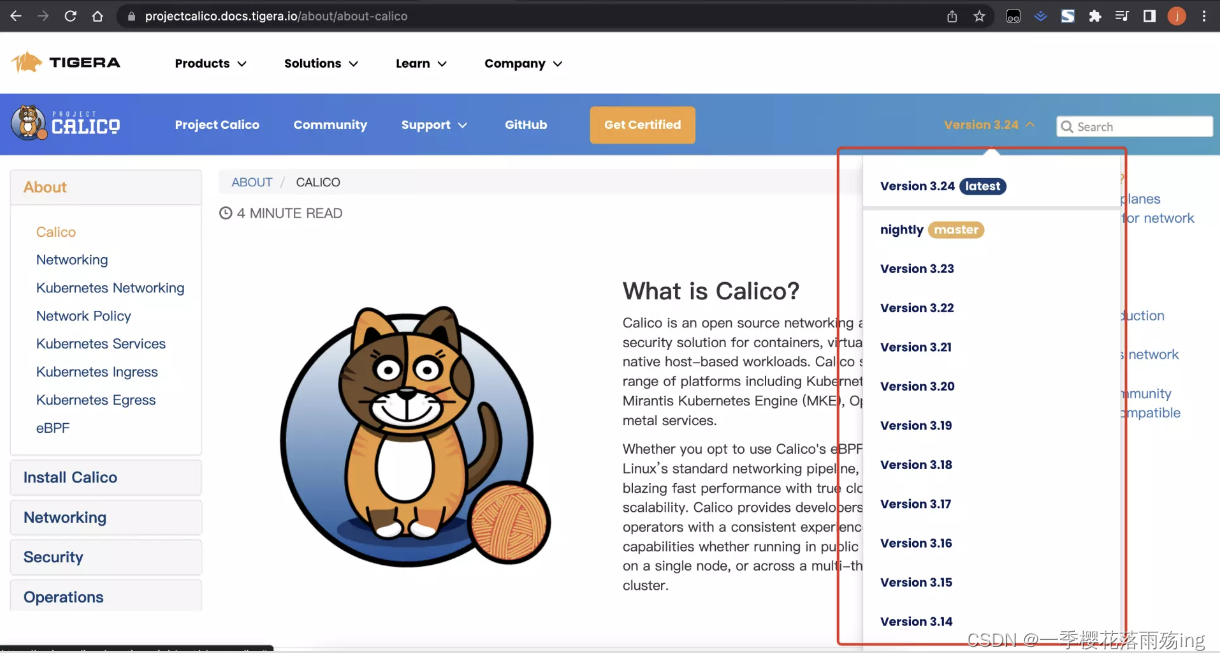Click the search magnifier icon

[1068, 127]
